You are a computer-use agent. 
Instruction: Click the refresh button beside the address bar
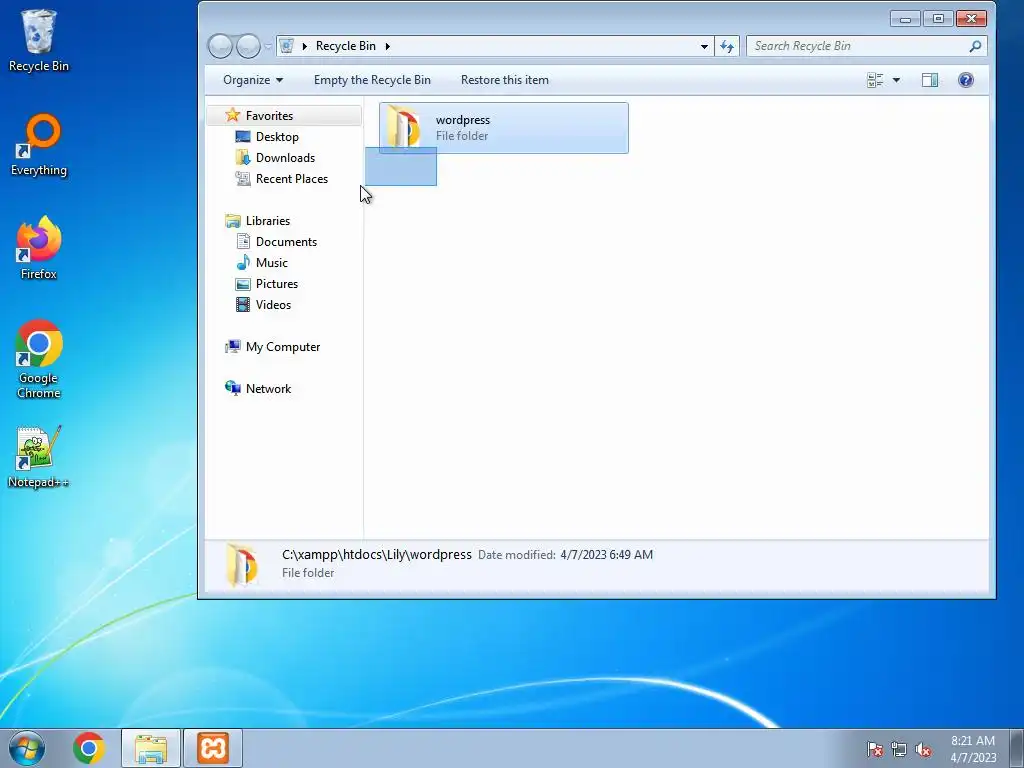pos(727,46)
